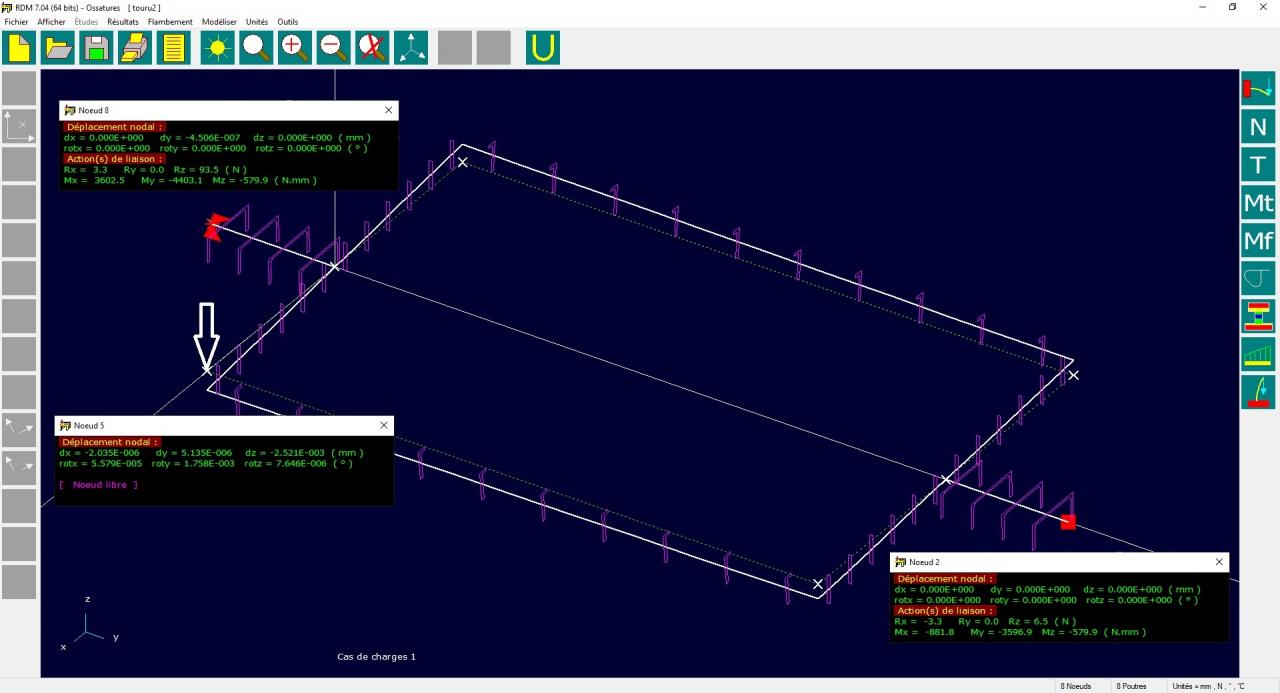The height and width of the screenshot is (693, 1280).
Task: Close the Noeud 2 info window
Action: click(x=1219, y=562)
